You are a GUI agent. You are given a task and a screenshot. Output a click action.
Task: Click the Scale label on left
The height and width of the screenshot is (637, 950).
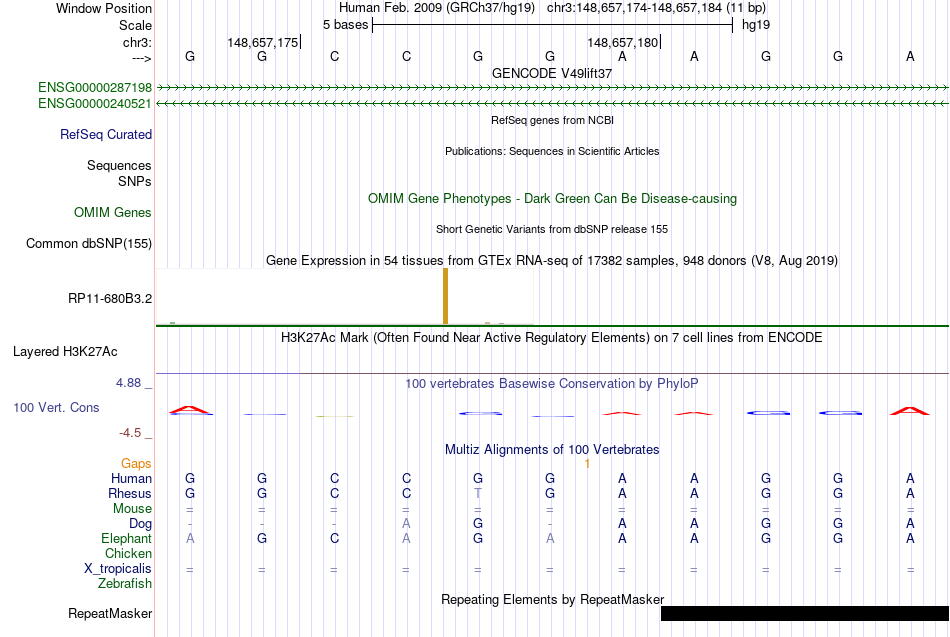click(136, 25)
